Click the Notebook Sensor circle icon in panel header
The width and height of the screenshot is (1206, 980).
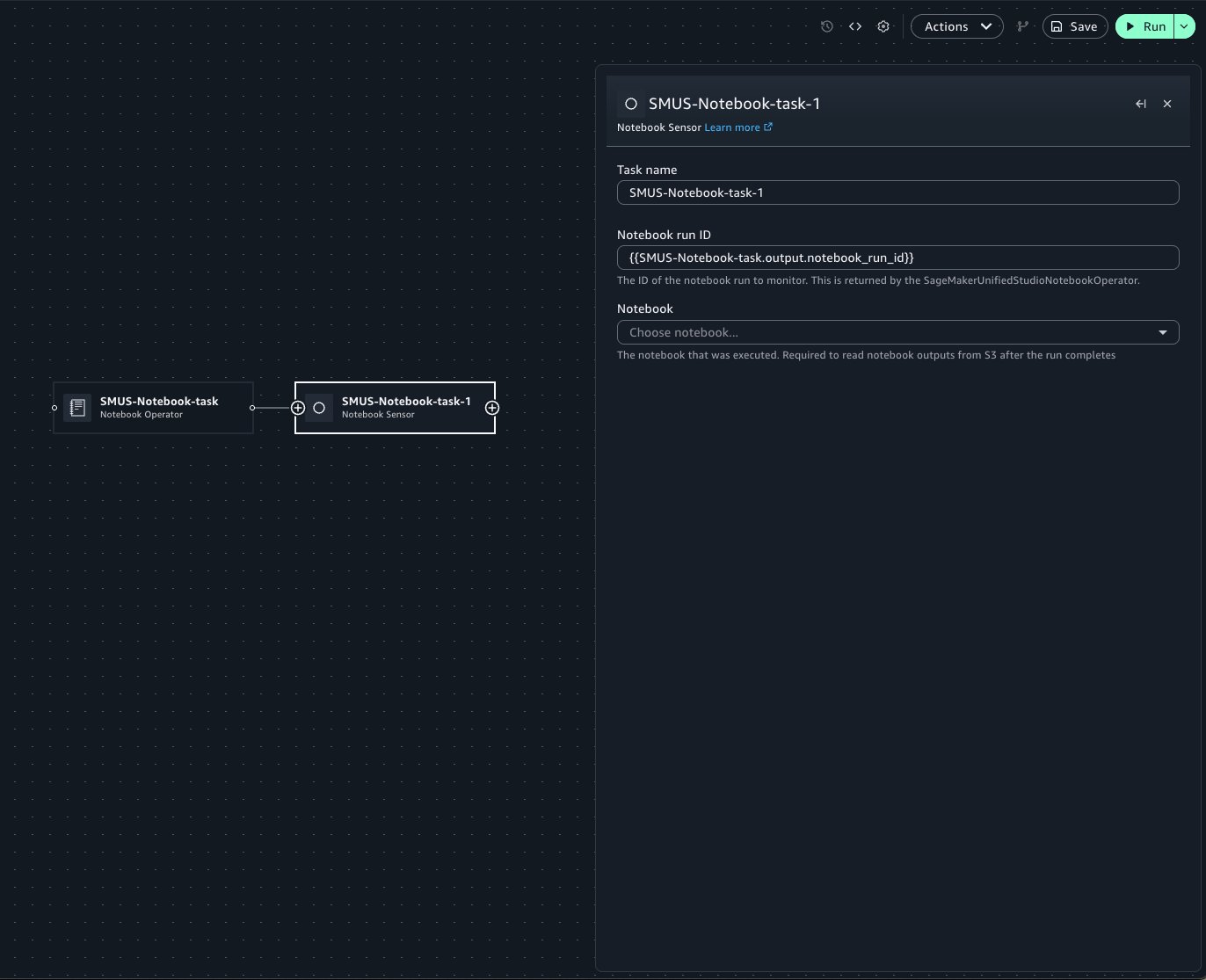[x=630, y=104]
